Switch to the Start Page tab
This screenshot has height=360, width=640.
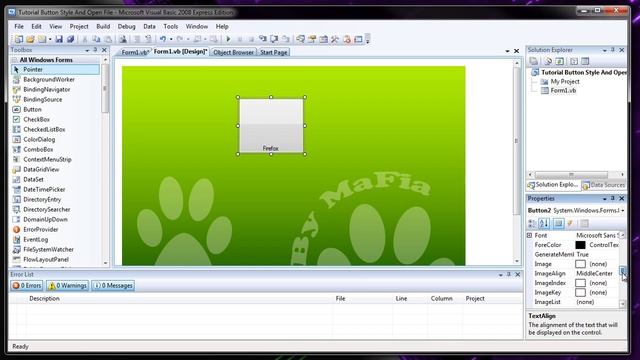pos(273,52)
